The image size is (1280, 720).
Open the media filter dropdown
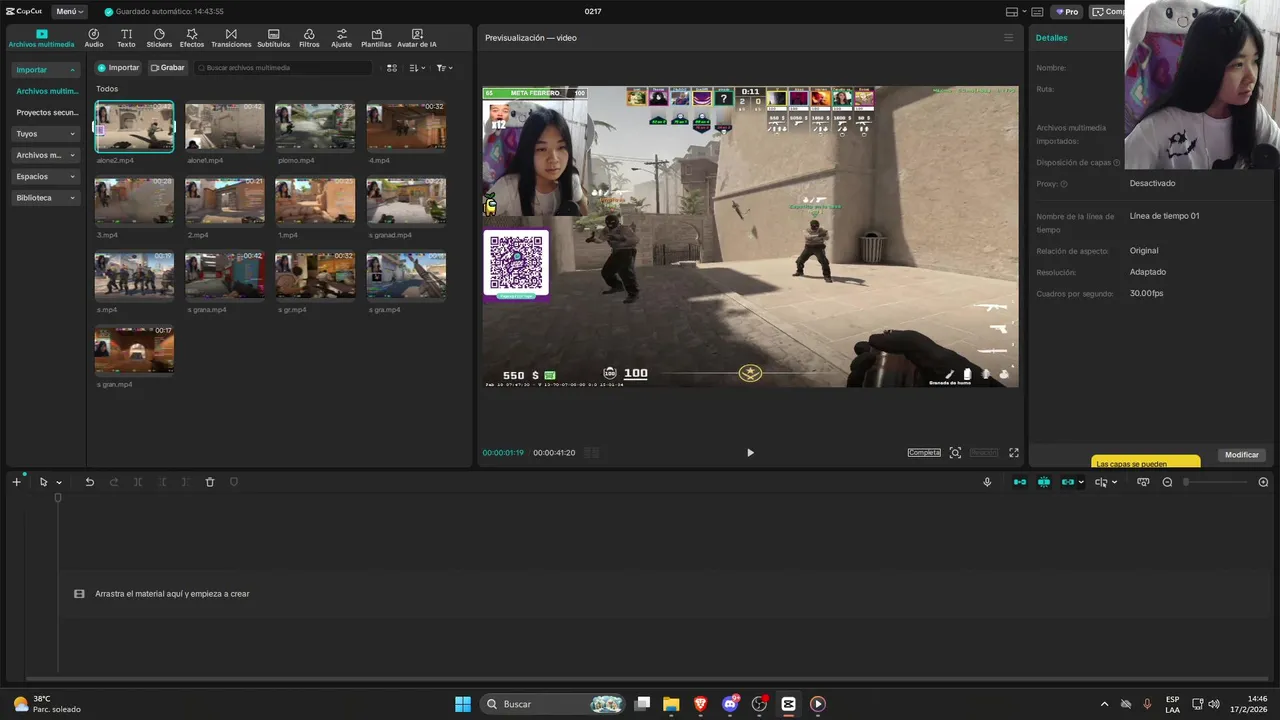445,68
